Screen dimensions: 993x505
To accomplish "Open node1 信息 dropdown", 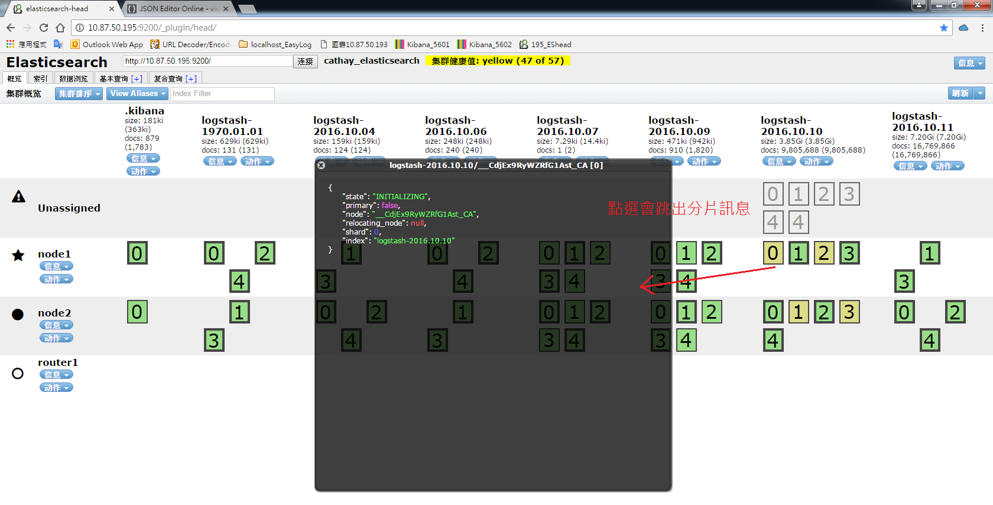I will (56, 266).
